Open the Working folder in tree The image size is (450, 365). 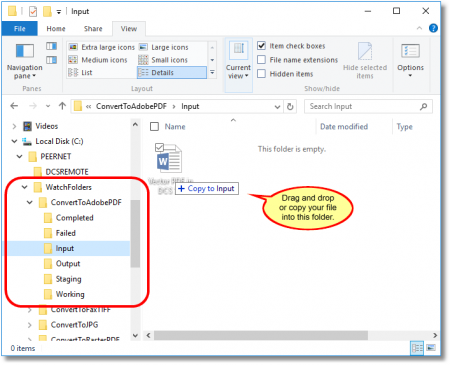(x=70, y=294)
